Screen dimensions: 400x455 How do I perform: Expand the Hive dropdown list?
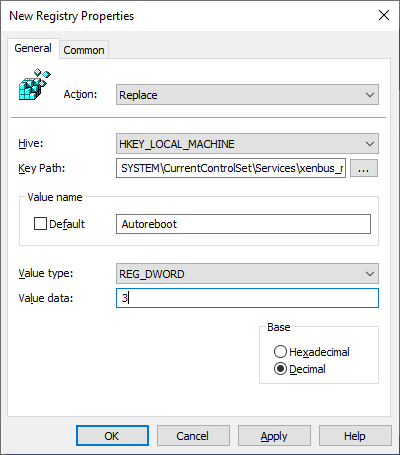click(247, 144)
